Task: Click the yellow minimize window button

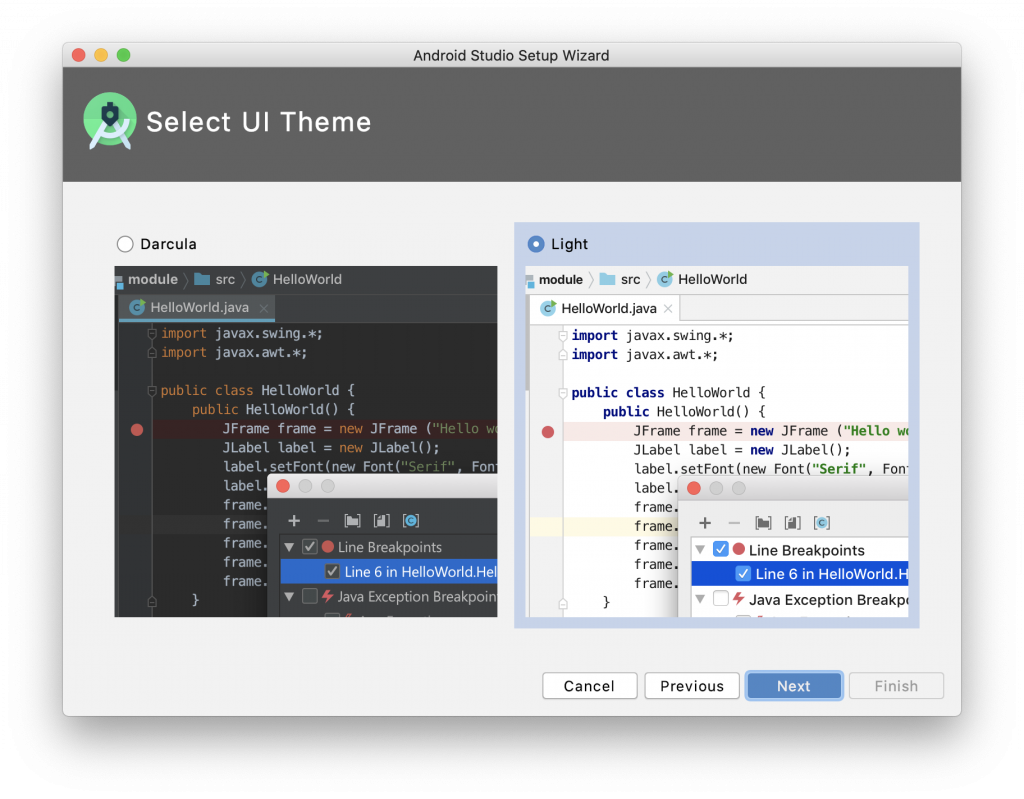Action: (101, 55)
